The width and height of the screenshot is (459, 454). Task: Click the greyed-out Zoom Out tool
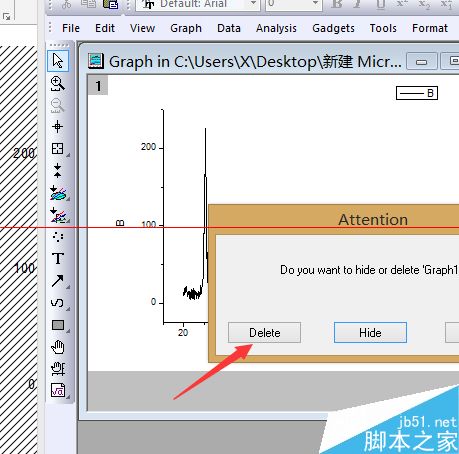57,105
